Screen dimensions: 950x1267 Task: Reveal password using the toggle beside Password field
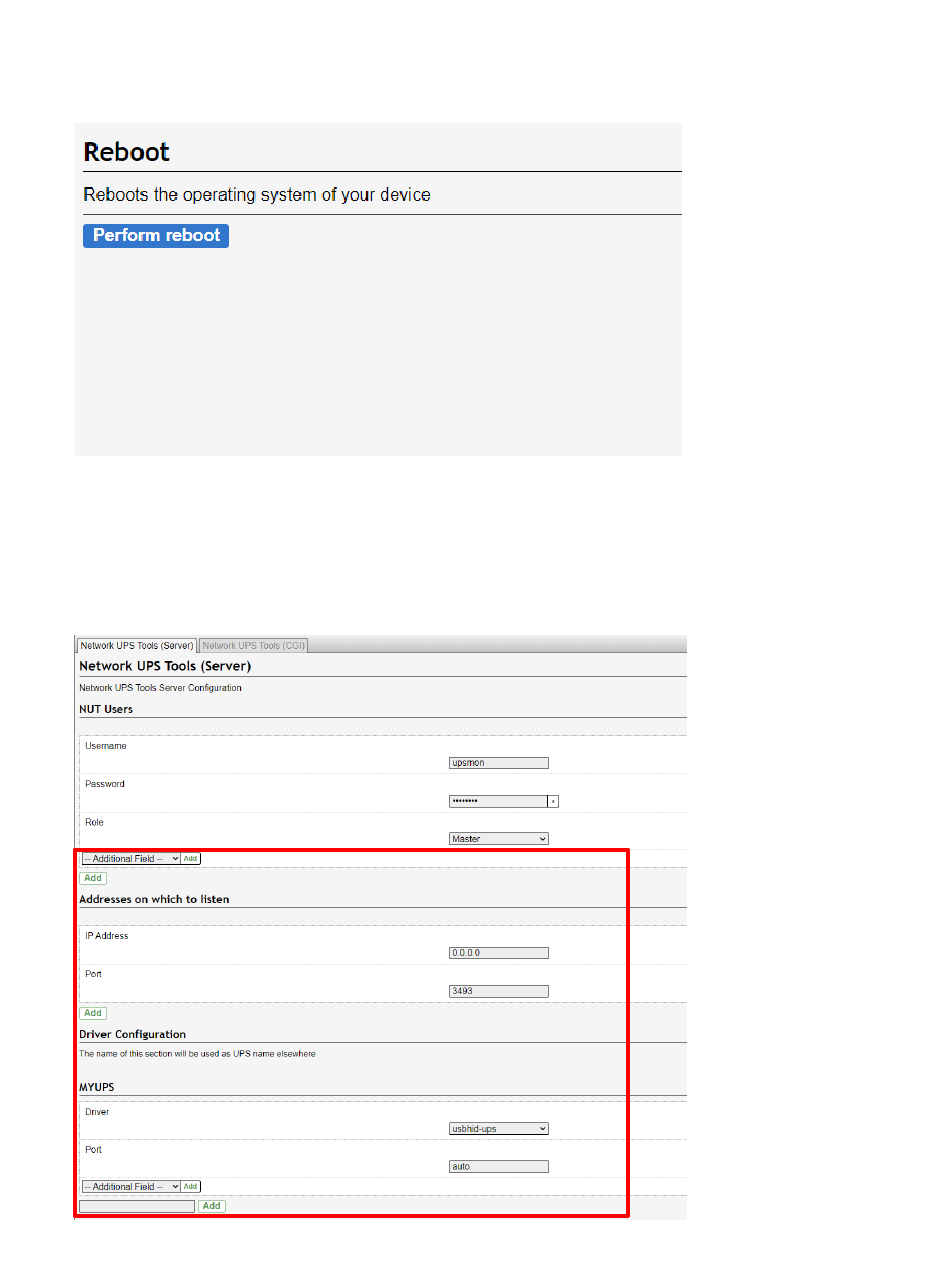[553, 801]
